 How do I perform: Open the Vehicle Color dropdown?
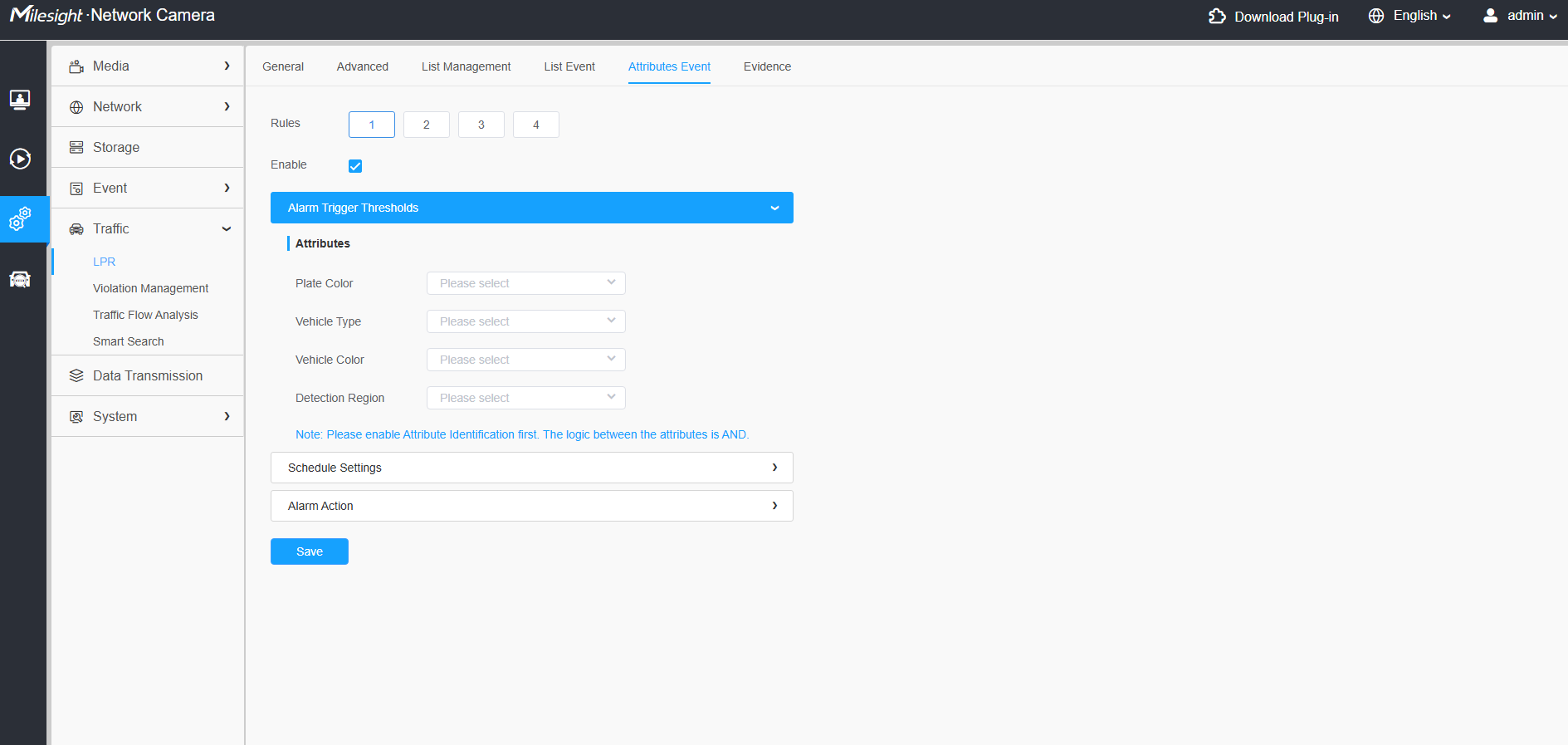point(526,360)
